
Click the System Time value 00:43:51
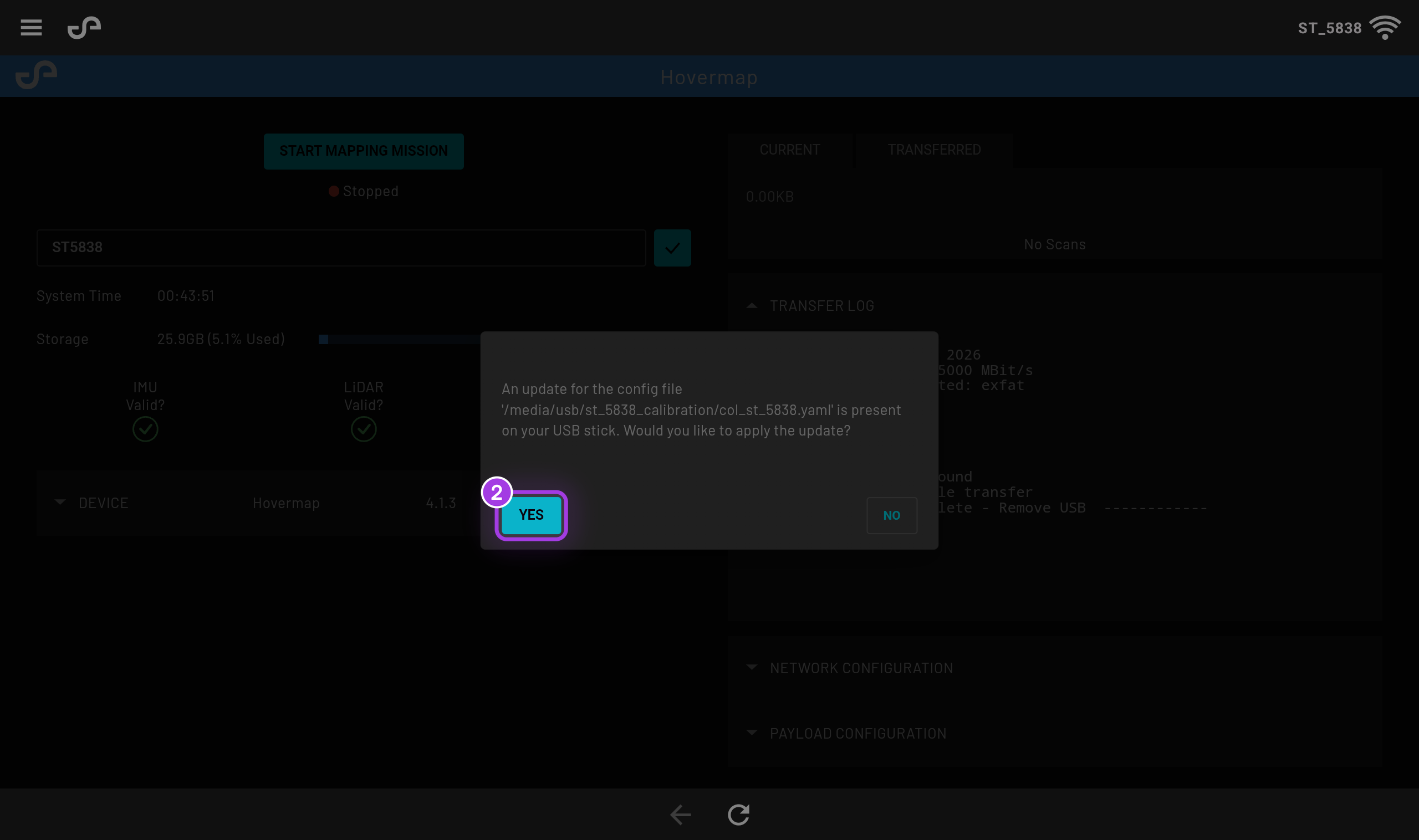click(186, 296)
